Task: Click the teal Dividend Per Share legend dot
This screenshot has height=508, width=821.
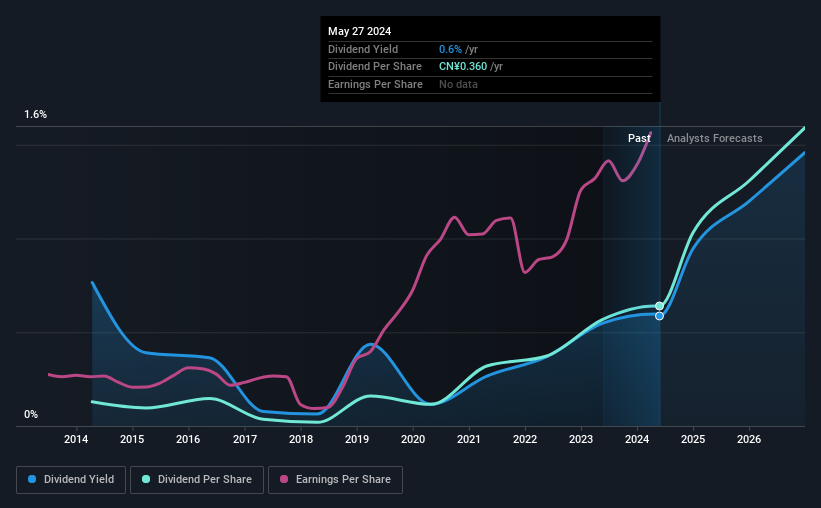Action: point(146,480)
